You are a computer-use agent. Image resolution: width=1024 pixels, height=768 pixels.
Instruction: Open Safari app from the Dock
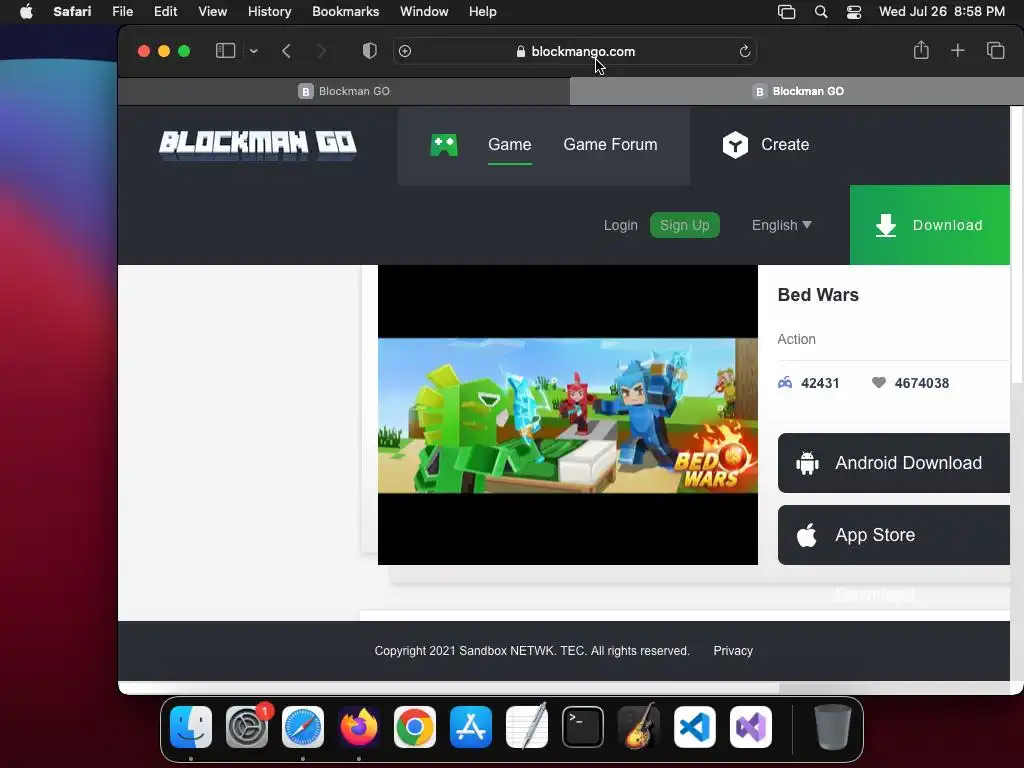(303, 727)
